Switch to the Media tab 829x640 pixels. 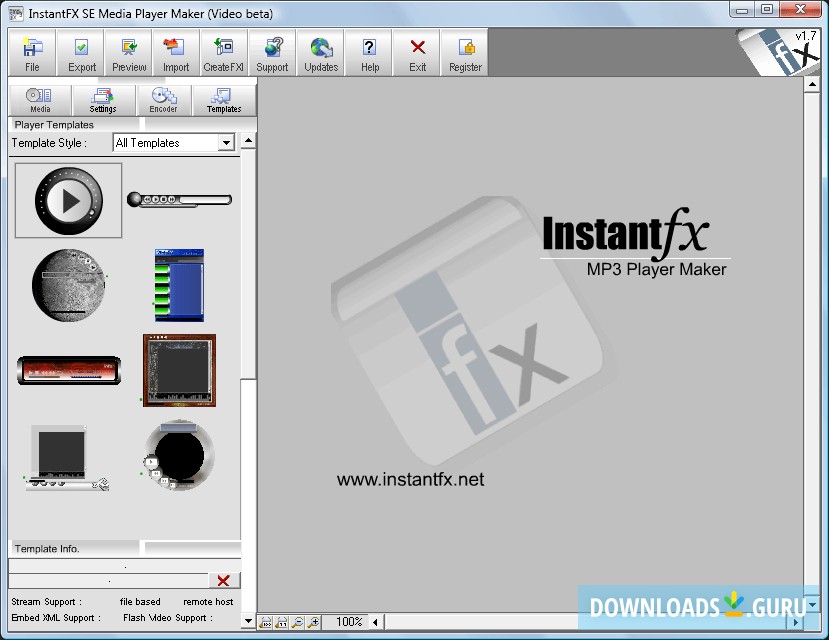[x=40, y=100]
